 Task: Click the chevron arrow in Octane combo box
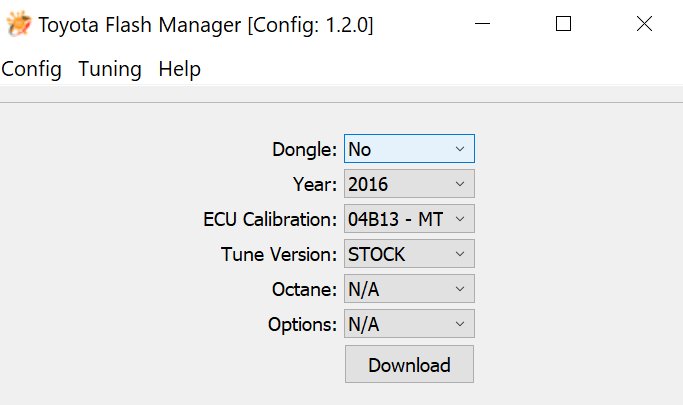click(460, 288)
